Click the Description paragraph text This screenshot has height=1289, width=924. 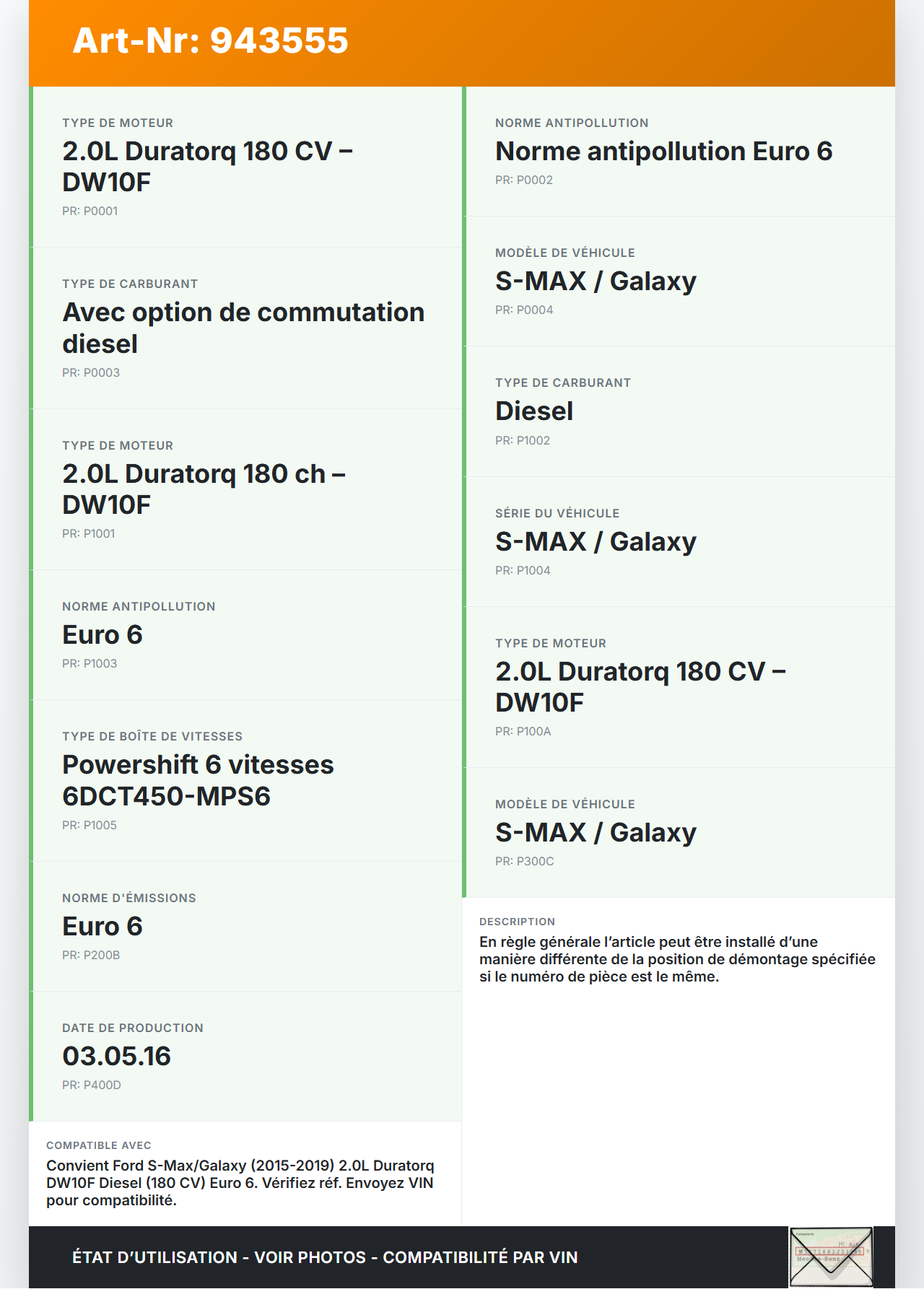[676, 959]
